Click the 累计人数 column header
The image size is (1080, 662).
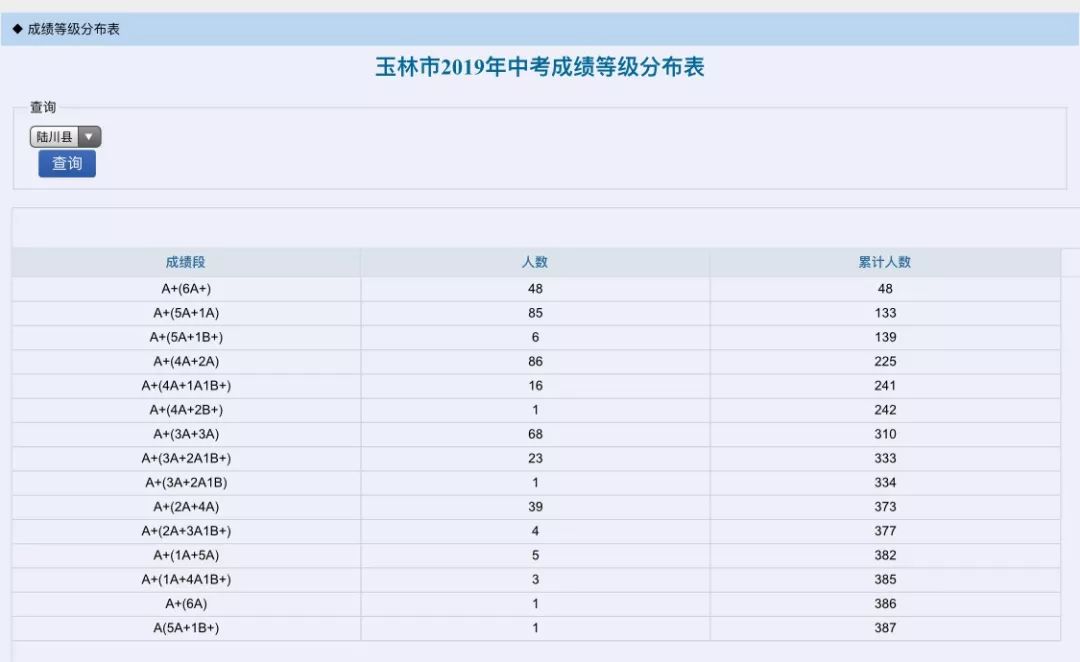[x=884, y=262]
